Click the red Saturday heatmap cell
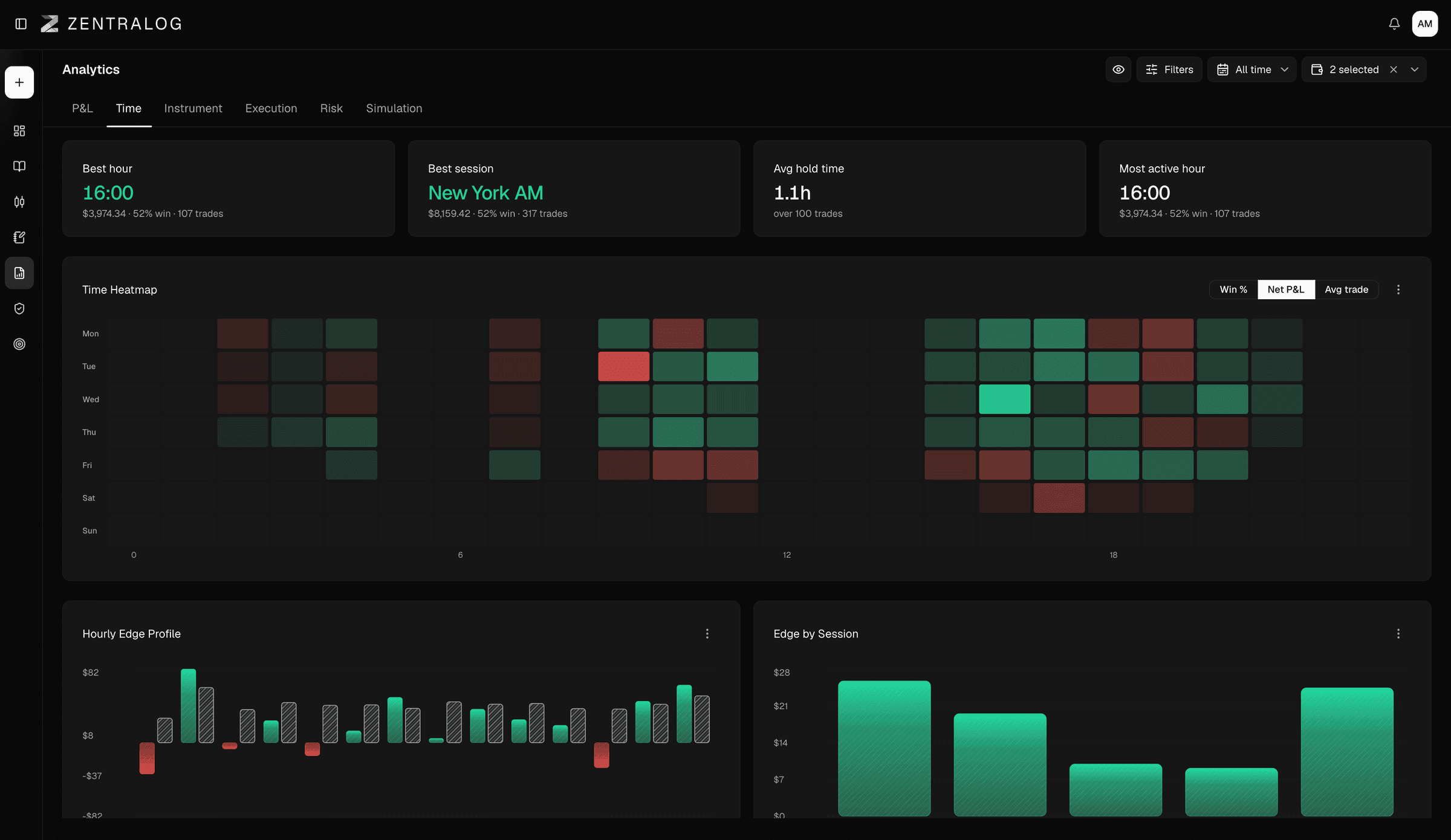The height and width of the screenshot is (840, 1451). tap(1059, 498)
